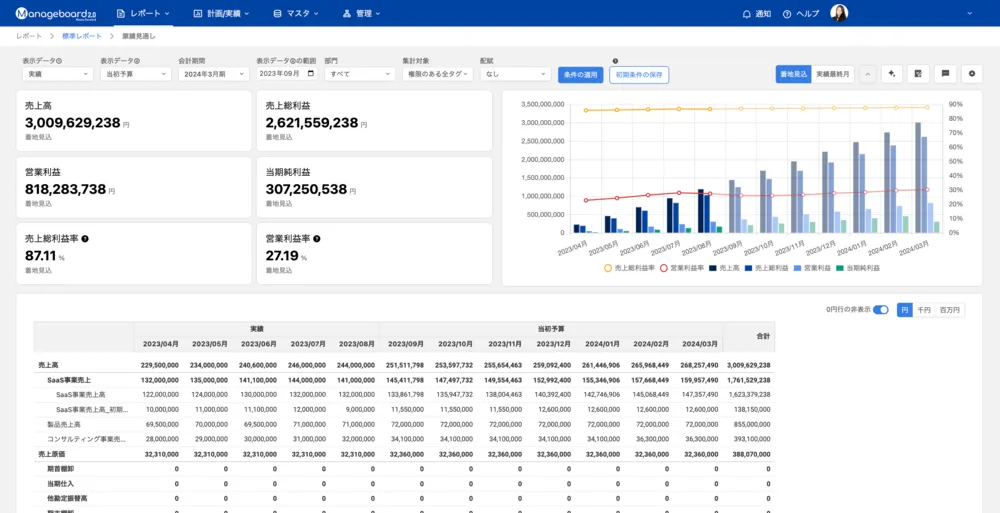The image size is (1000, 513).
Task: Switch table units to 千円
Action: pos(923,310)
